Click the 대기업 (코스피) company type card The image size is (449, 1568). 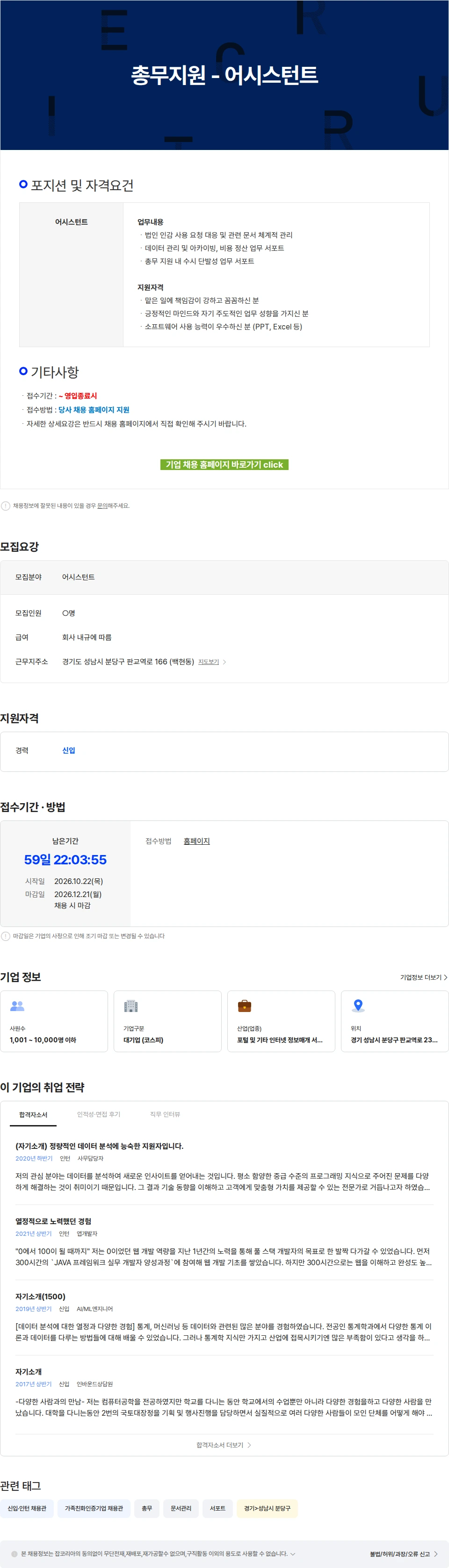click(167, 1021)
